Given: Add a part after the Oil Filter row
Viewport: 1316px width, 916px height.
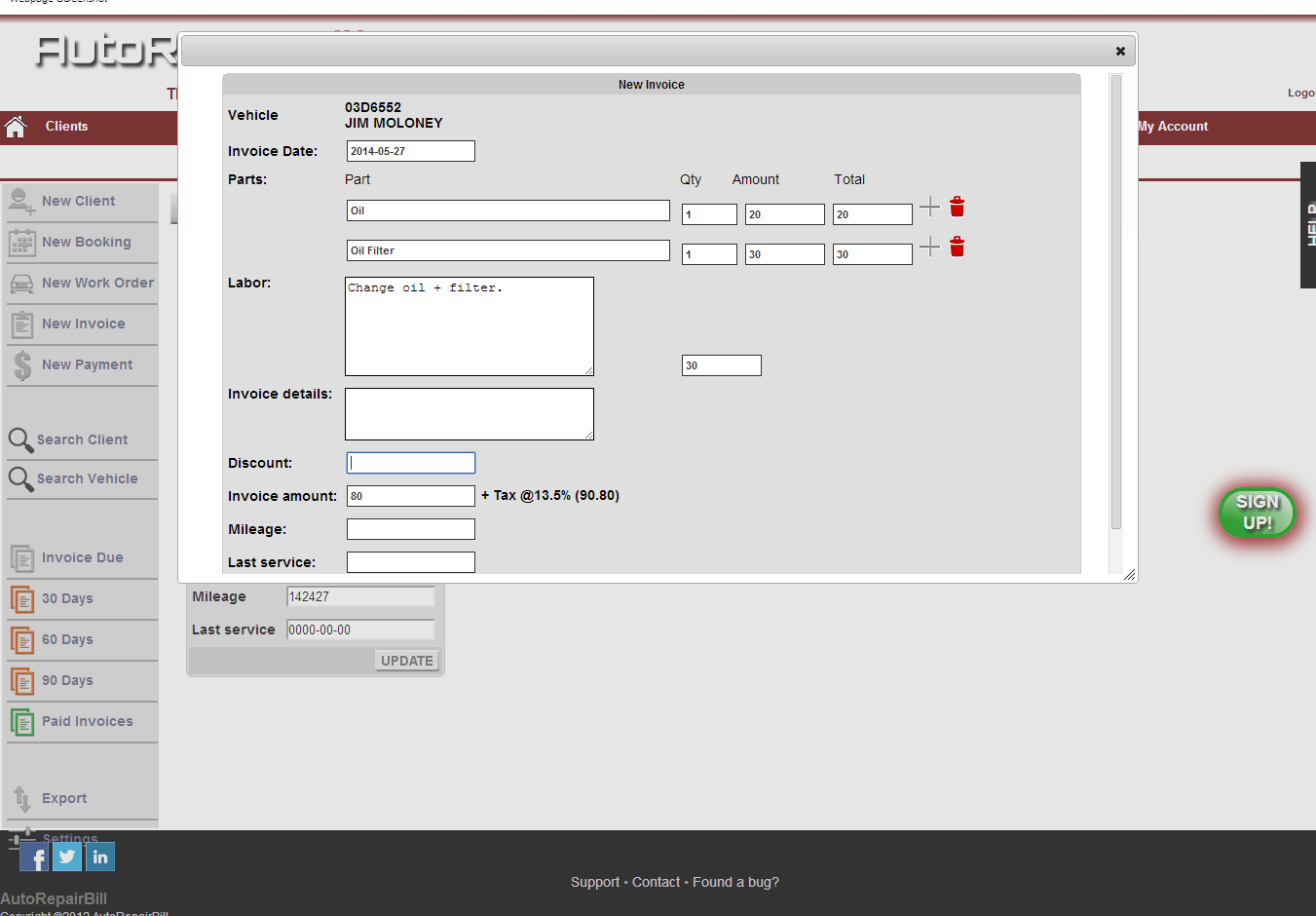Looking at the screenshot, I should tap(930, 247).
